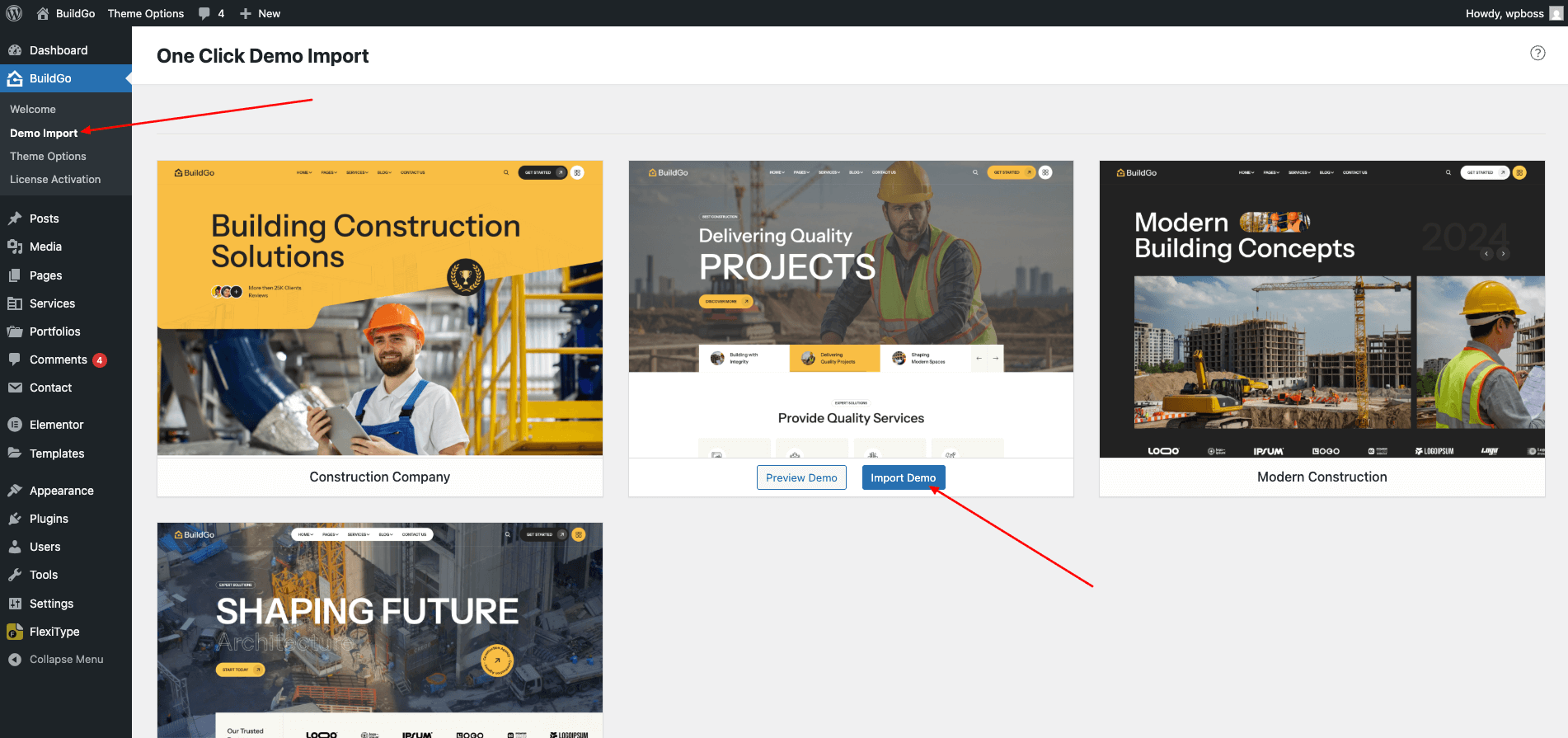The width and height of the screenshot is (1568, 738).
Task: Click the Import Demo button
Action: pos(903,477)
